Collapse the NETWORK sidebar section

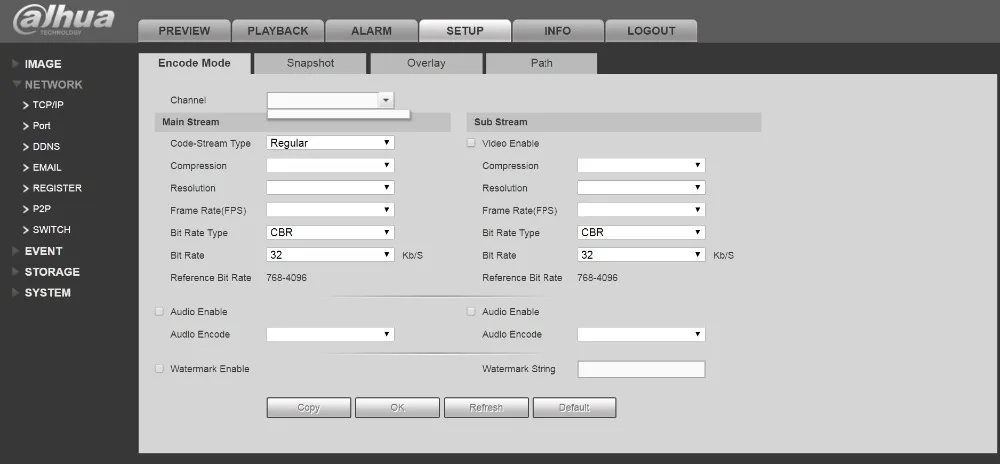coord(47,84)
